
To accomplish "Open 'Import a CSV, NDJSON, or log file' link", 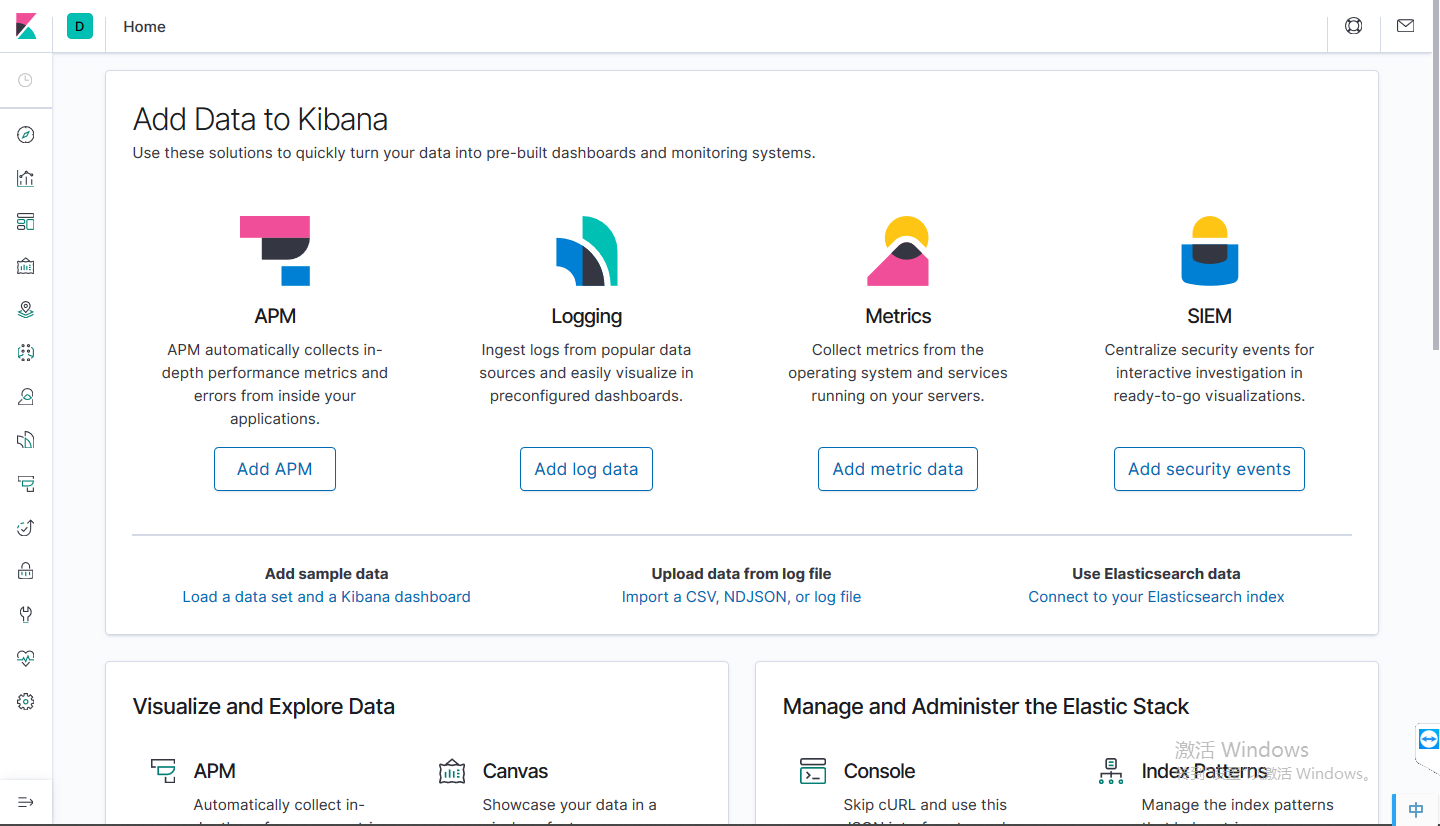I will pos(741,597).
